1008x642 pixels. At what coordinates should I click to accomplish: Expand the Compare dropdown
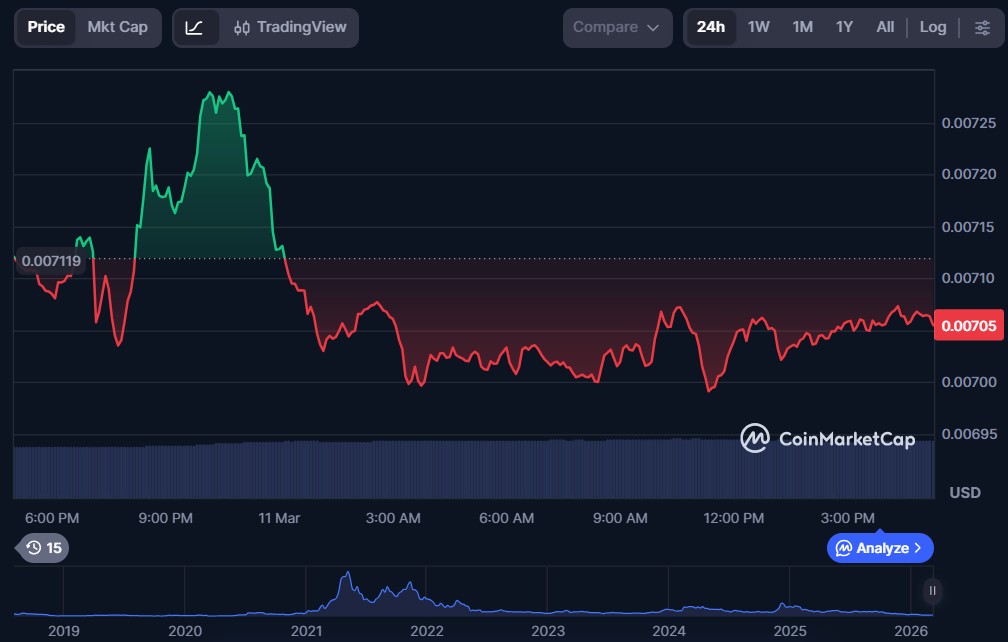coord(616,28)
